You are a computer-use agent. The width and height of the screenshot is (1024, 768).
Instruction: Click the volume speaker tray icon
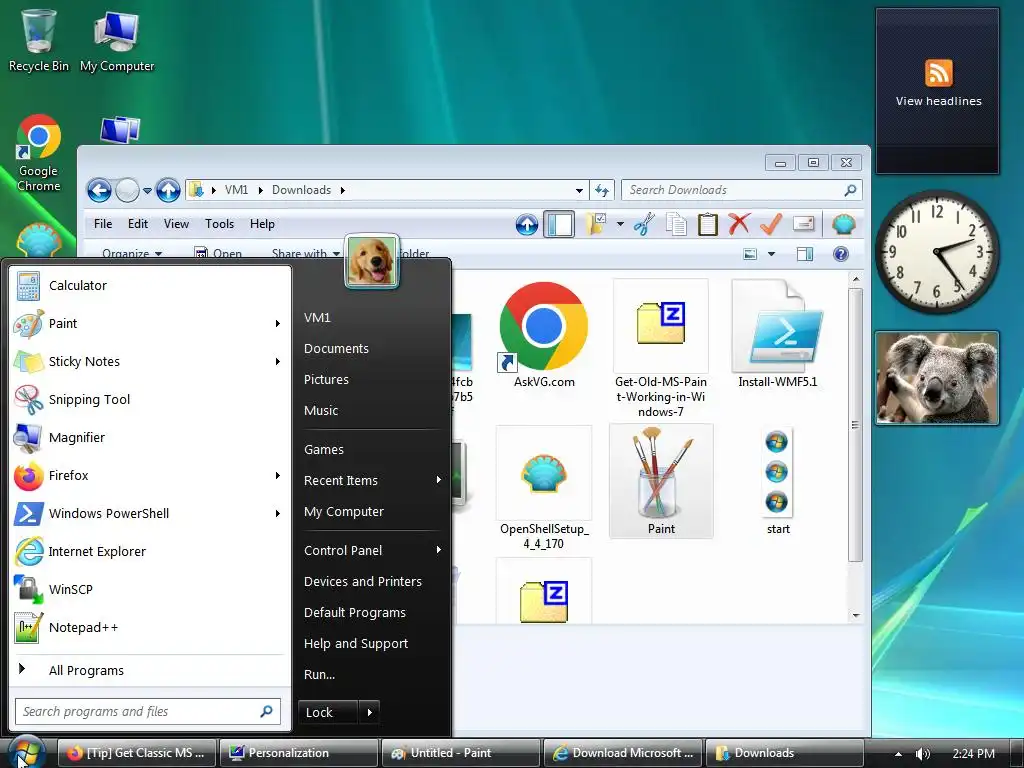(922, 754)
